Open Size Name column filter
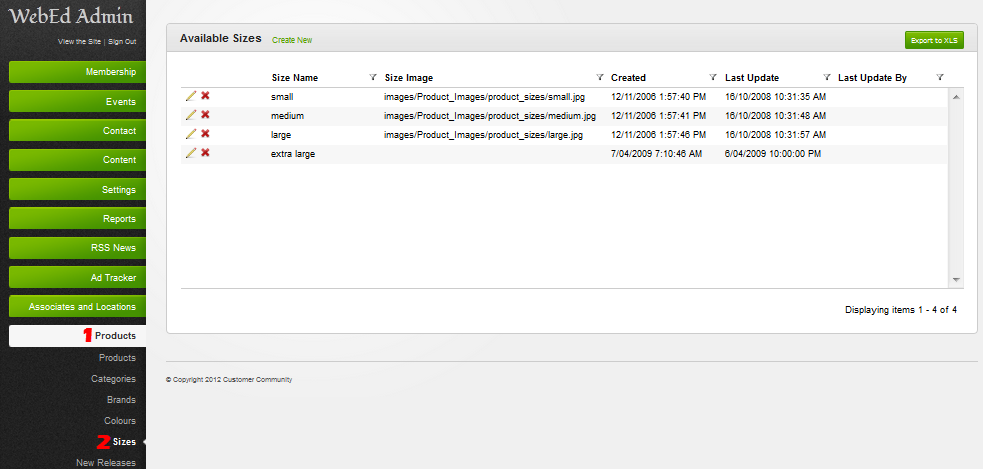983x469 pixels. [x=373, y=77]
